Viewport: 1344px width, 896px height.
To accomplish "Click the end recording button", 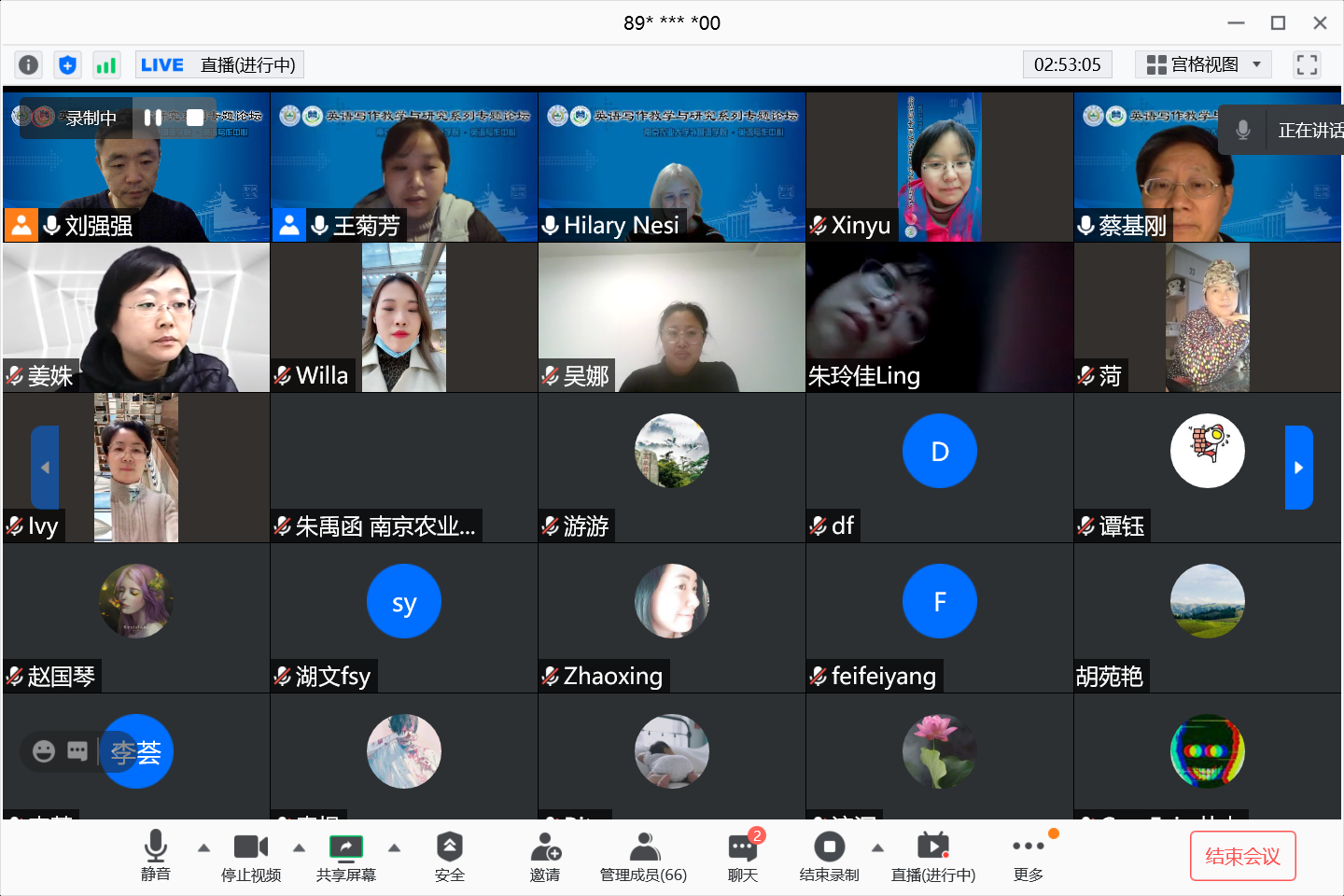I will coord(829,856).
